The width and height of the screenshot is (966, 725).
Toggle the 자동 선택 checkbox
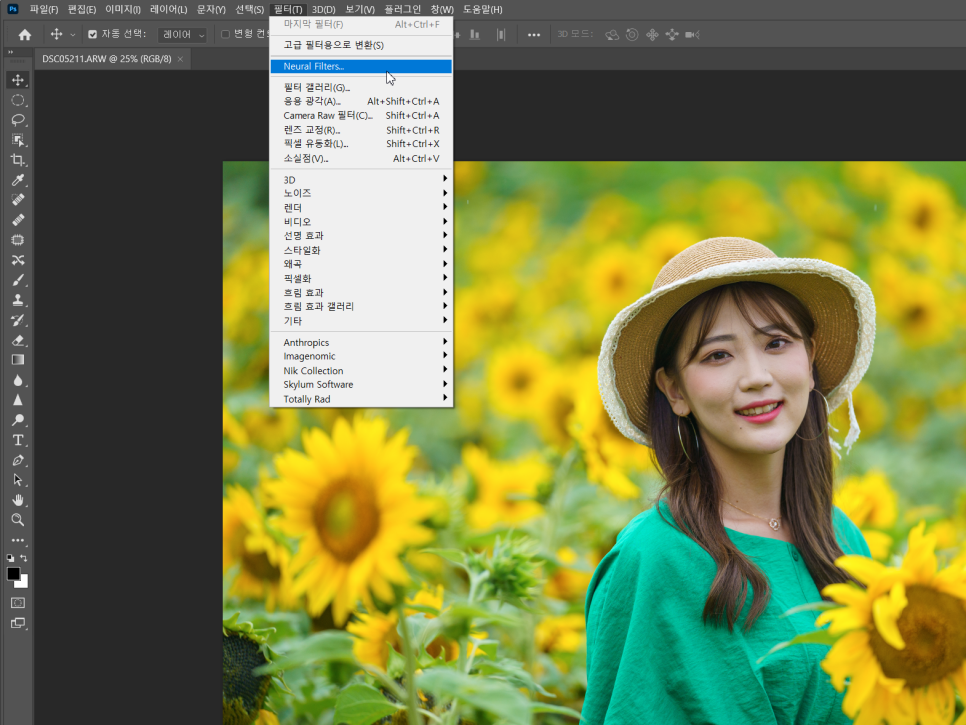point(92,34)
